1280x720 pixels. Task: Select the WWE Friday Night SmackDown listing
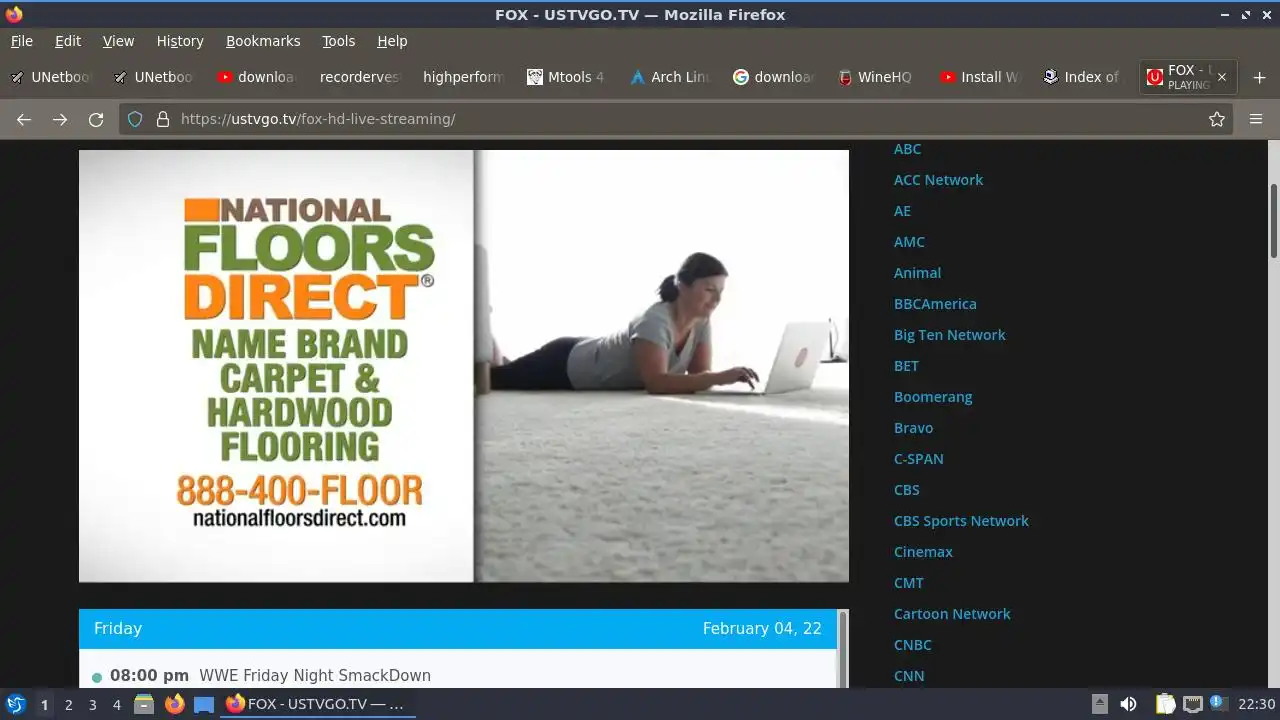315,676
